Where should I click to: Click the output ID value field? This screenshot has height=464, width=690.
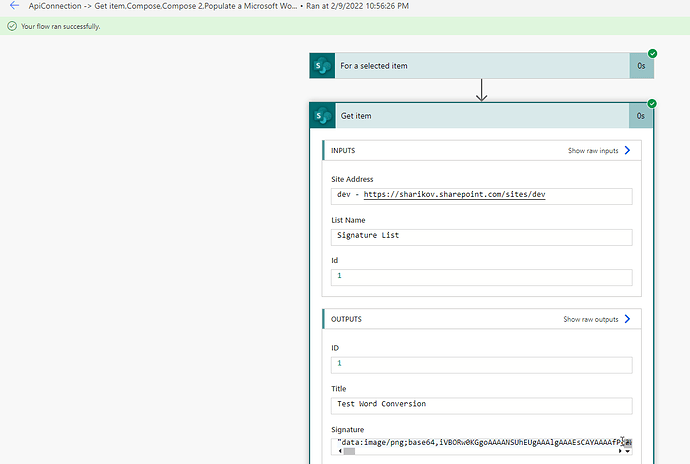click(x=481, y=365)
